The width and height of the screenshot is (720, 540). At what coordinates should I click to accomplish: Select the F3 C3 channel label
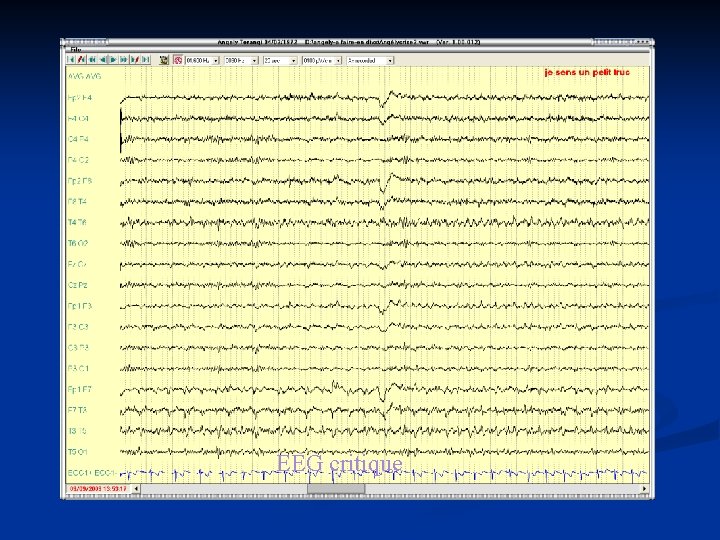pyautogui.click(x=78, y=327)
